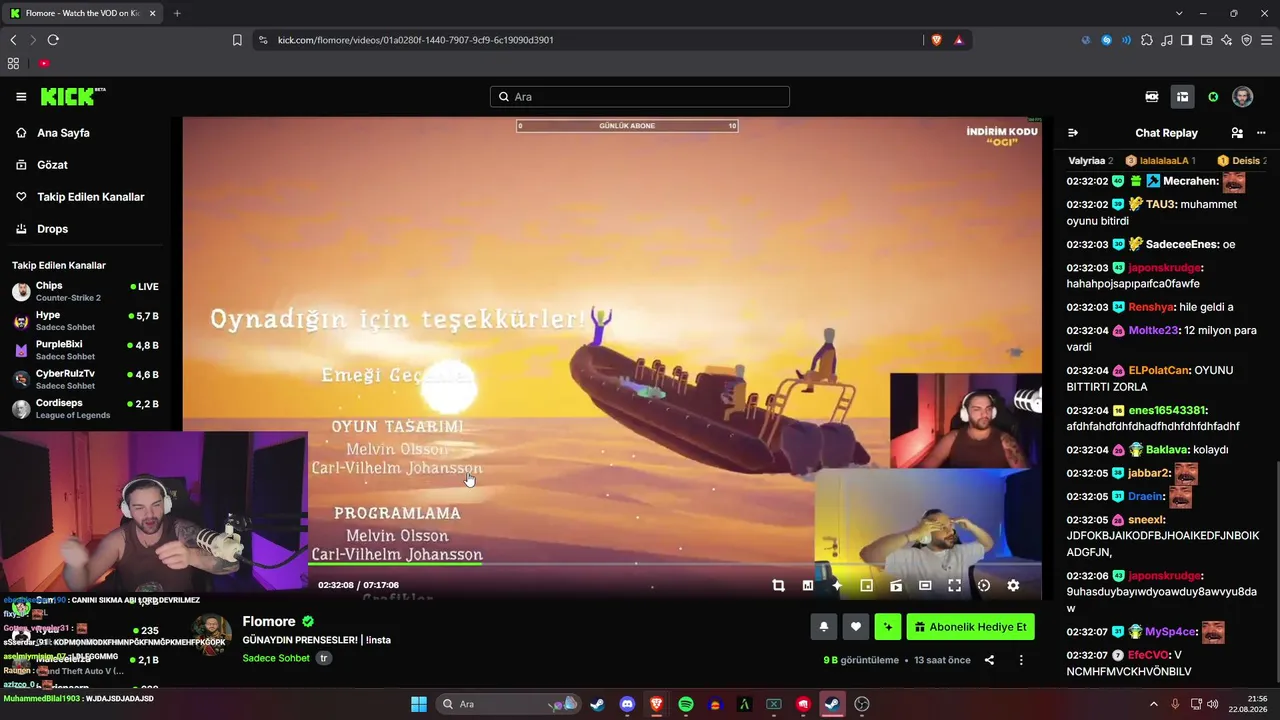This screenshot has height=720, width=1280.
Task: Open the Brave Wallet icon
Action: point(1206,40)
